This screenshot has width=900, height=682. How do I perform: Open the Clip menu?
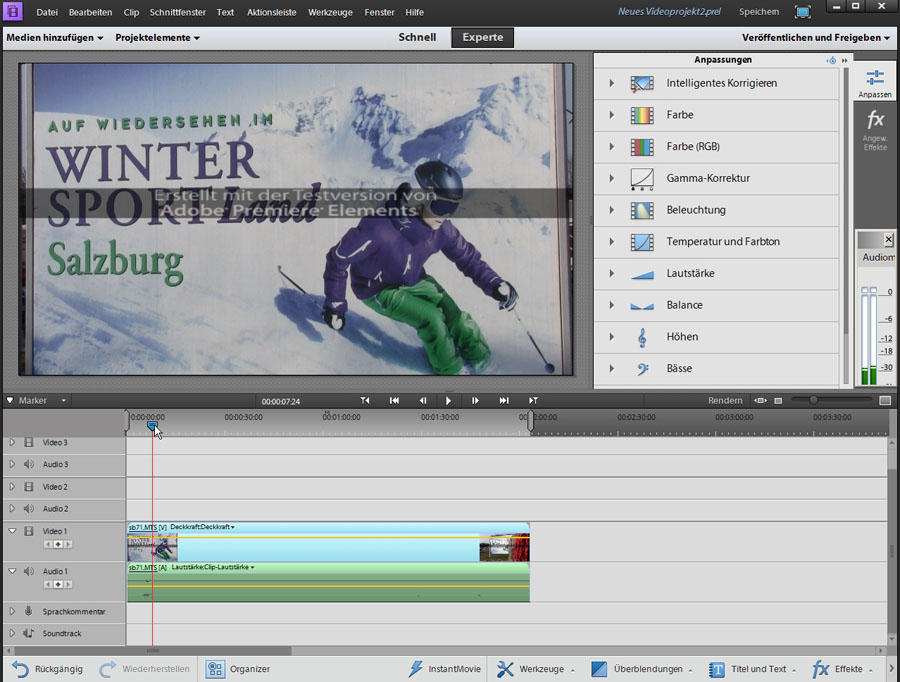coord(131,12)
